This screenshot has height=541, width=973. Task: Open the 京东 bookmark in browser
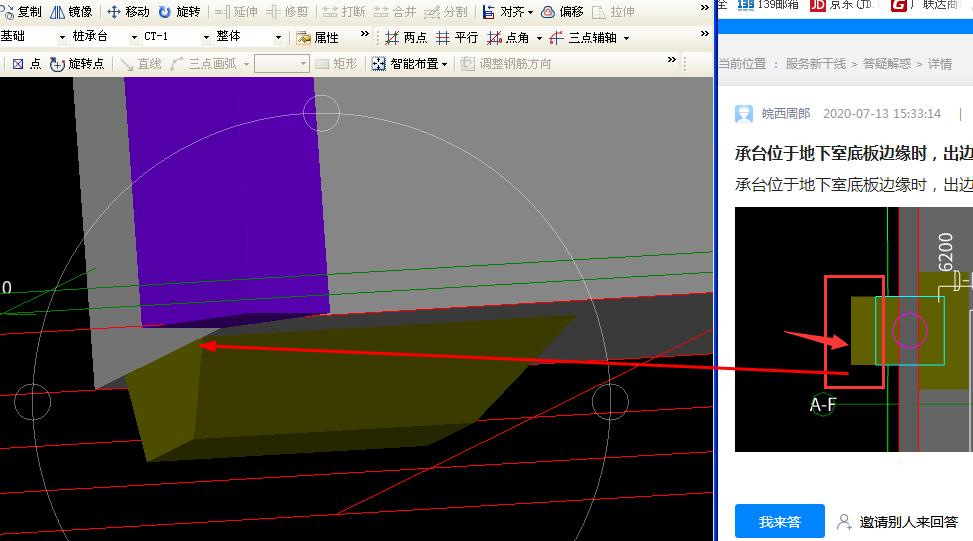pos(841,5)
